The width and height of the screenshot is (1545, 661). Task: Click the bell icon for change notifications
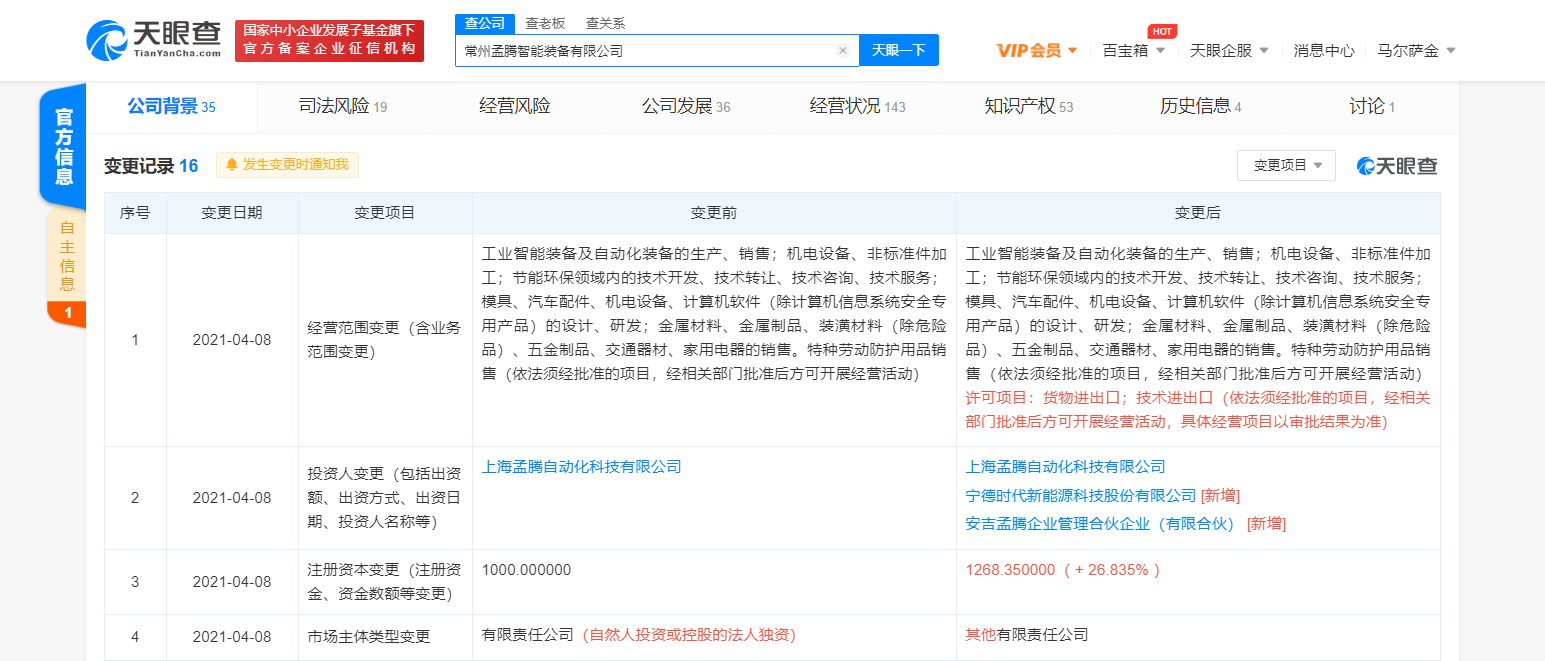coord(232,165)
